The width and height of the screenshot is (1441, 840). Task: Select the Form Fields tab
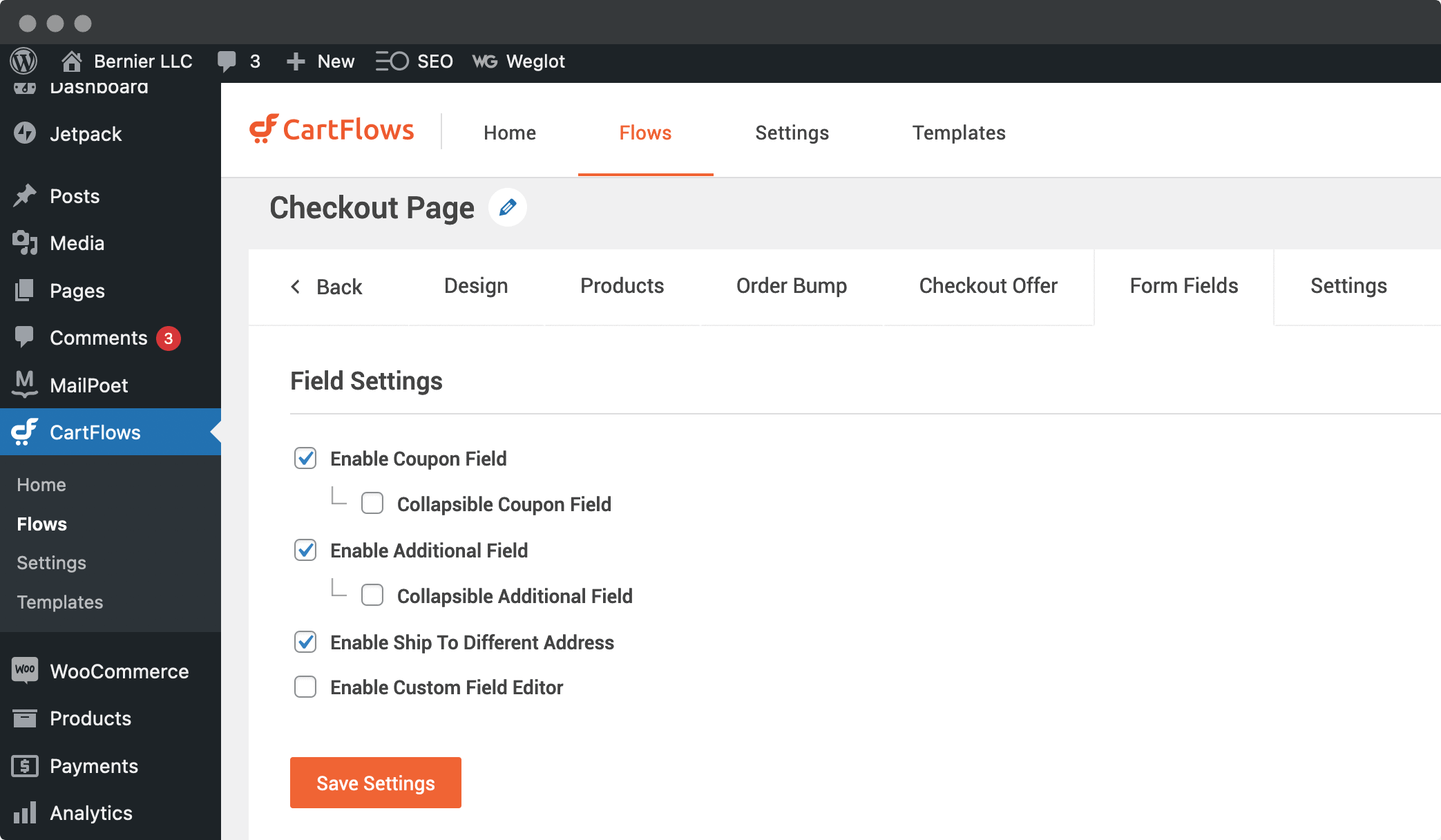click(1183, 286)
